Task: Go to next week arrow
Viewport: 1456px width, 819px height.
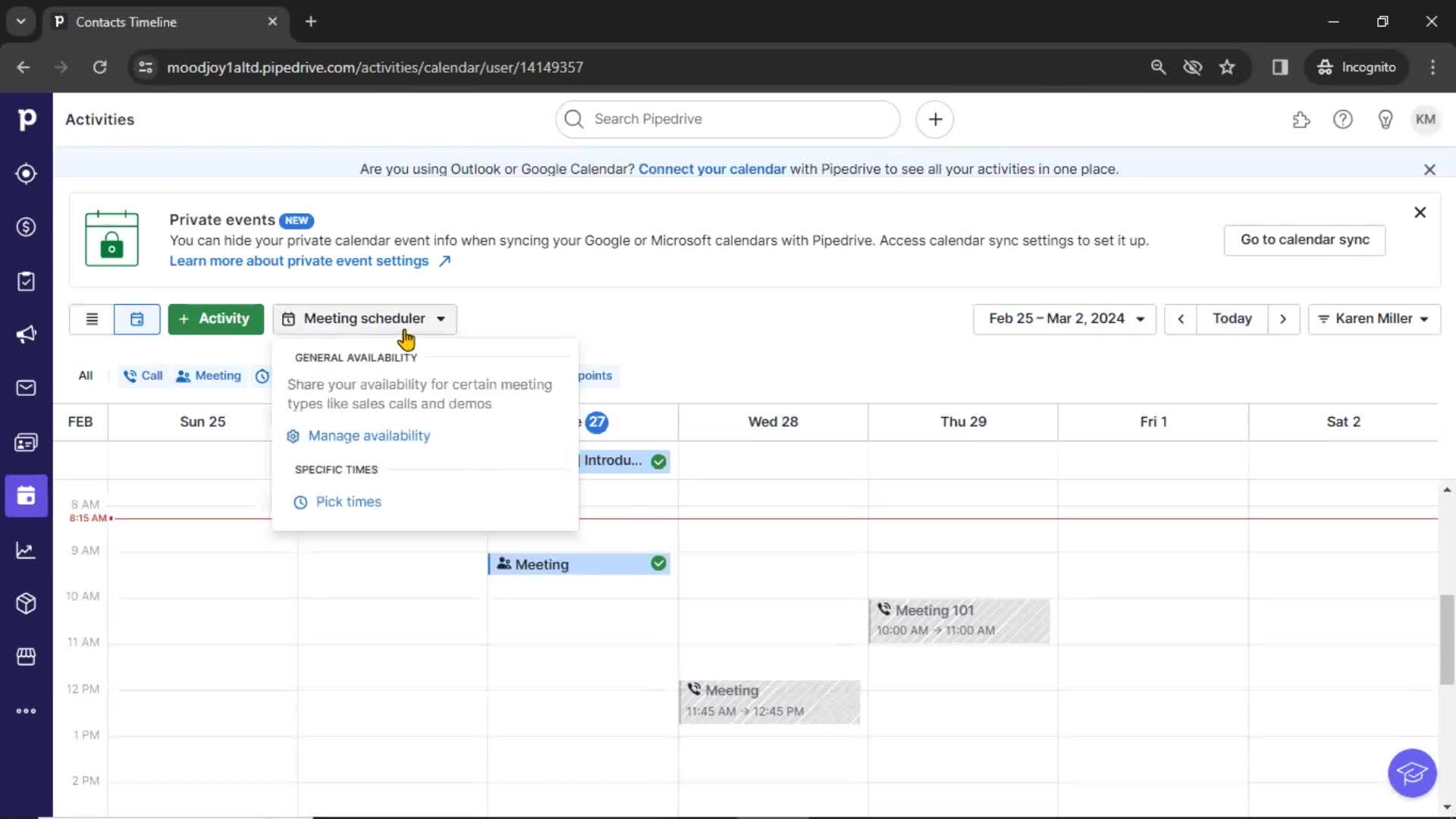Action: click(1283, 319)
